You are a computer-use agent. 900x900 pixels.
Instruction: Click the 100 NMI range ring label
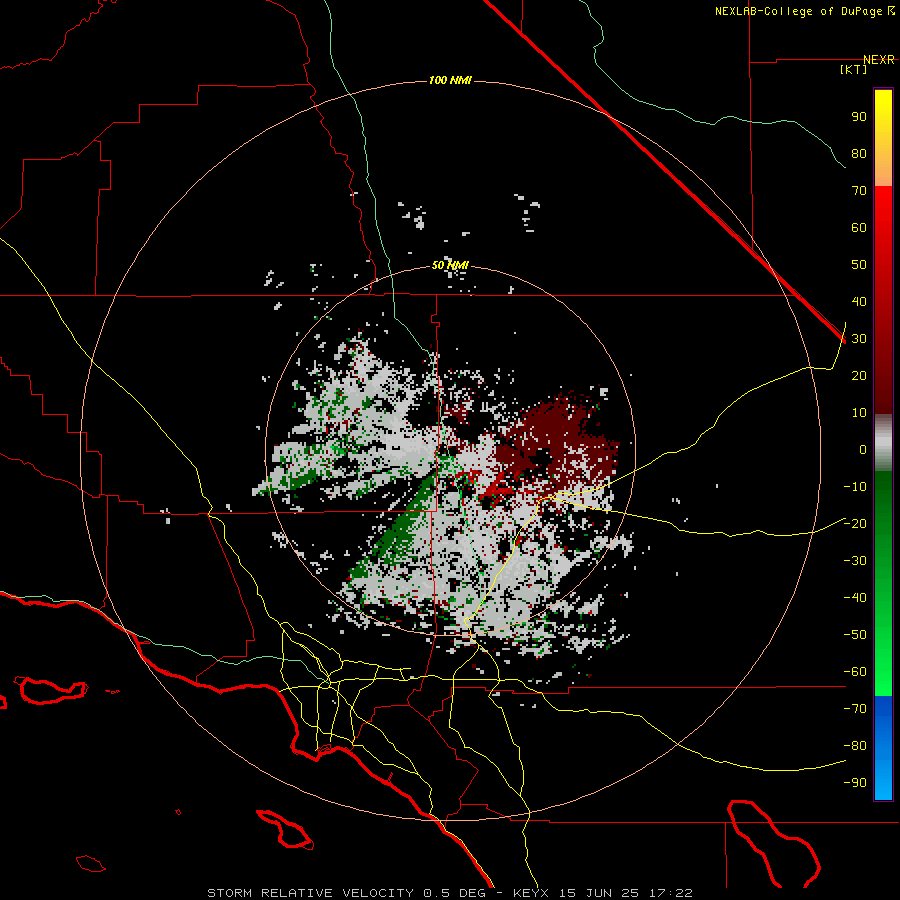(450, 80)
